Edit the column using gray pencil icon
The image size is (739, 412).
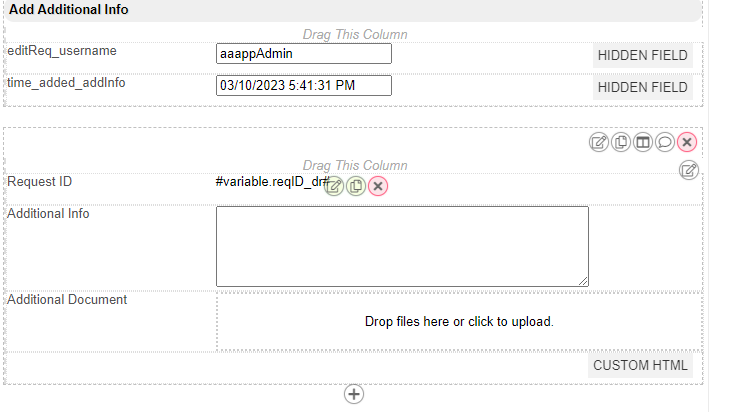(x=689, y=170)
